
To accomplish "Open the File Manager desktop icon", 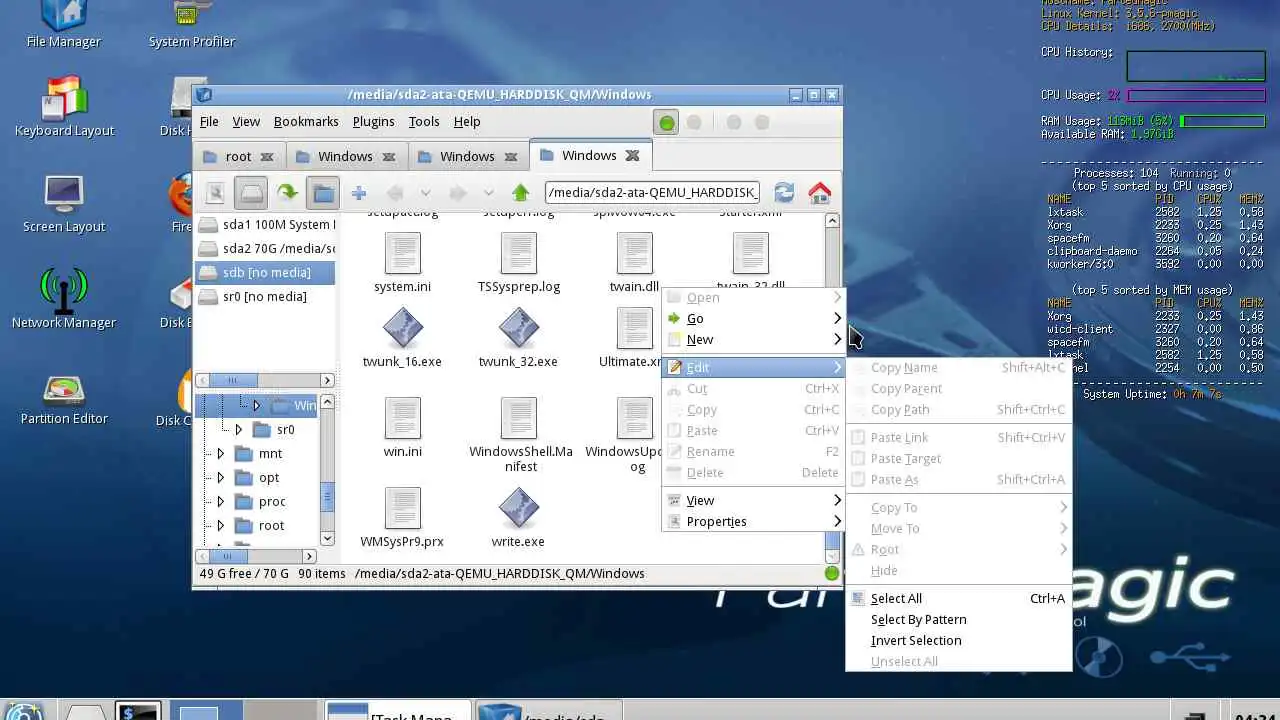I will (64, 25).
